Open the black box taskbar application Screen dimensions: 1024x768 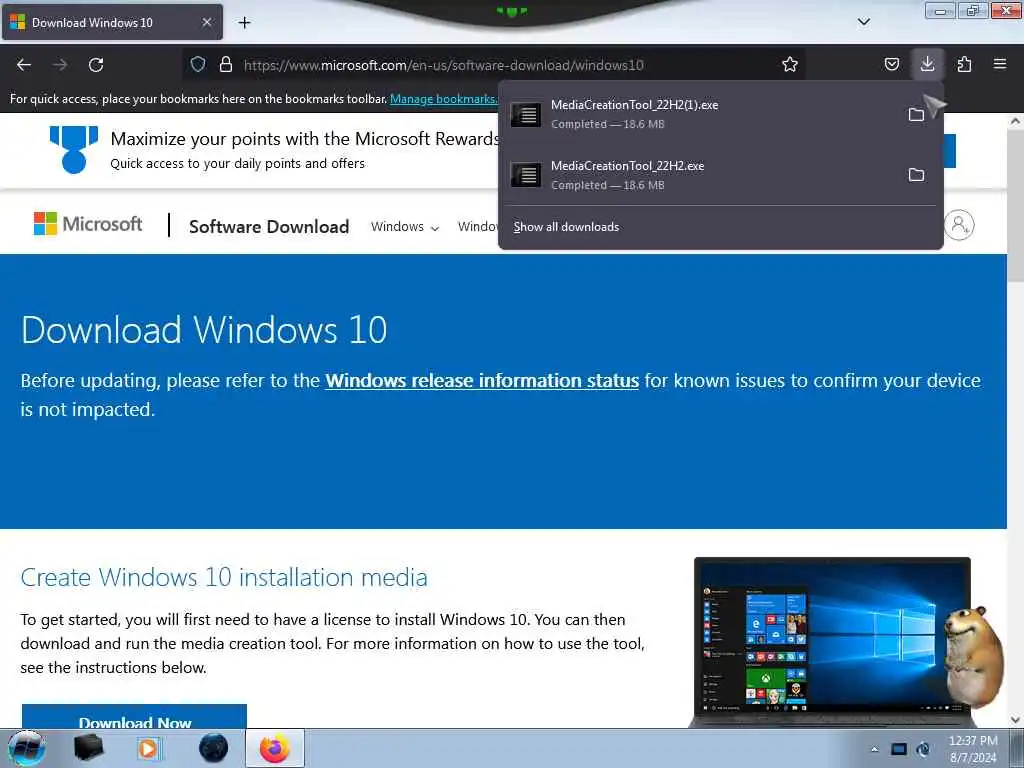88,748
